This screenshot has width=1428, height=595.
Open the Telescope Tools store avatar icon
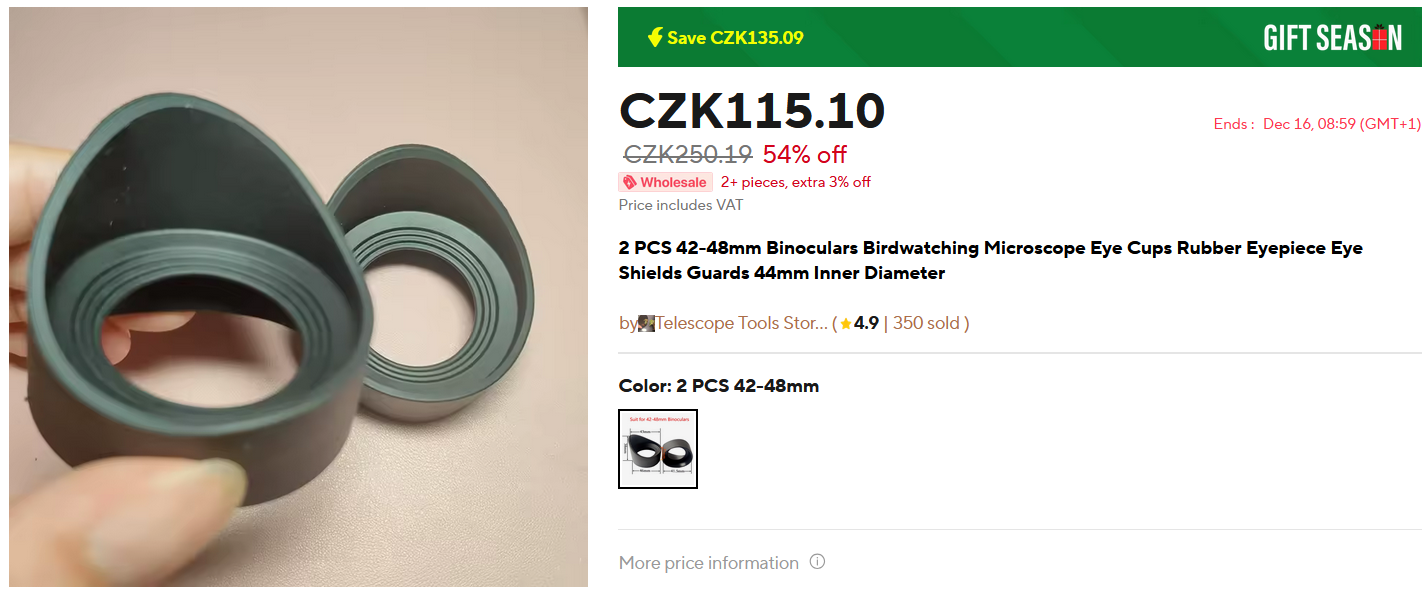[x=646, y=323]
